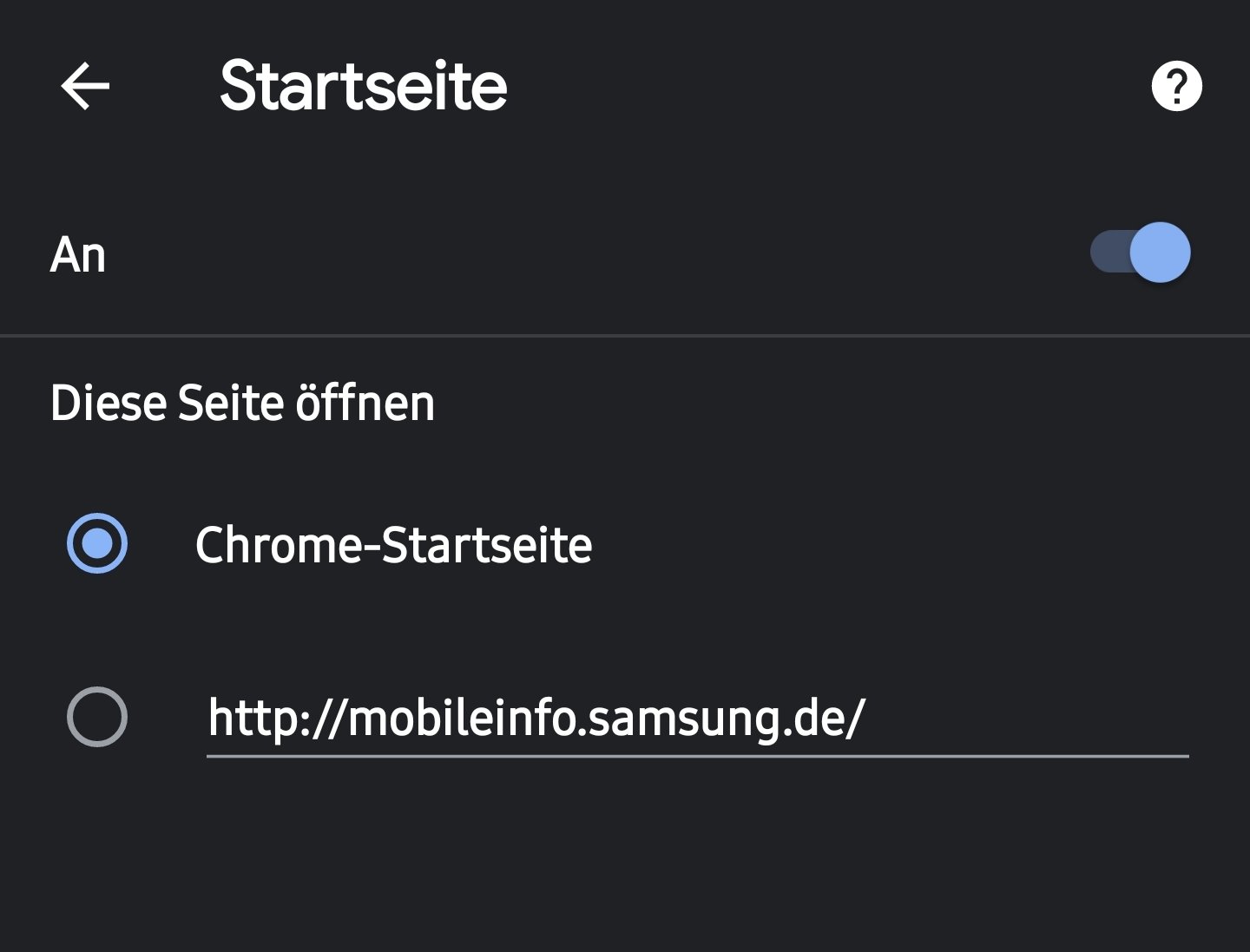
Task: Click blank area between An and switch
Action: pyautogui.click(x=599, y=255)
